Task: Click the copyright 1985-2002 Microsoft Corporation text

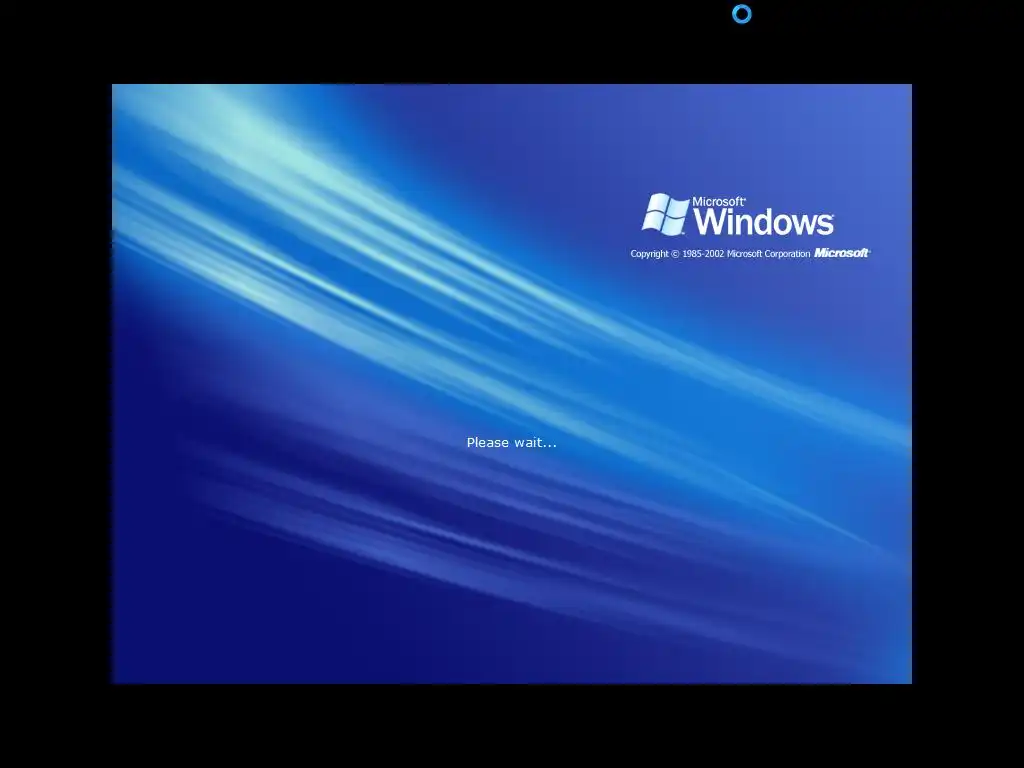Action: pos(720,253)
